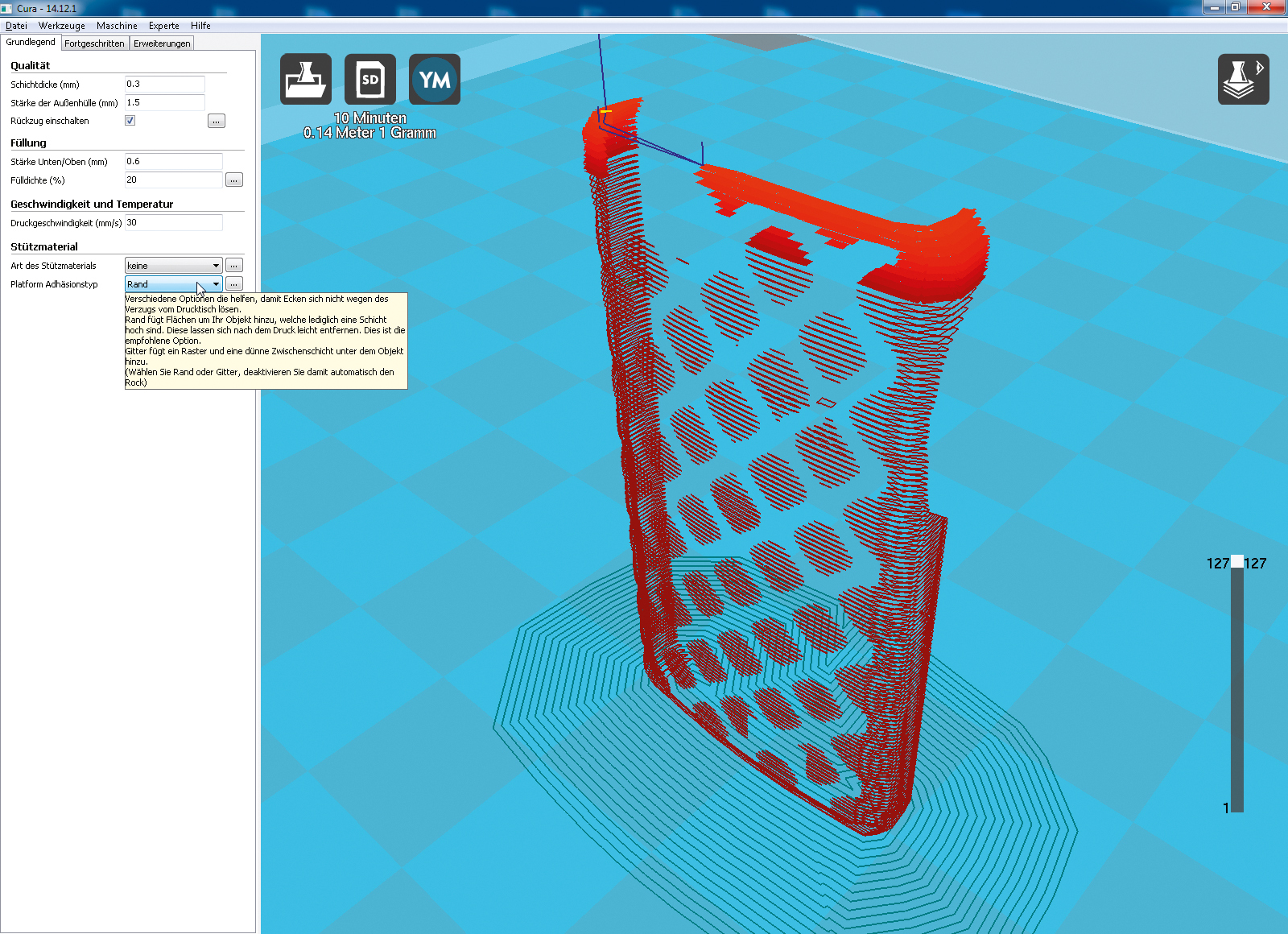The image size is (1288, 934).
Task: Click the Load model file icon
Action: 306,79
